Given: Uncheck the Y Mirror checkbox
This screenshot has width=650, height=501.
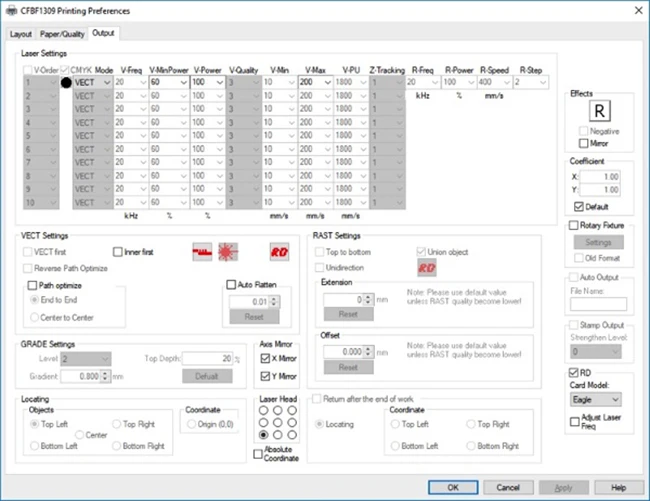Looking at the screenshot, I should tap(265, 376).
